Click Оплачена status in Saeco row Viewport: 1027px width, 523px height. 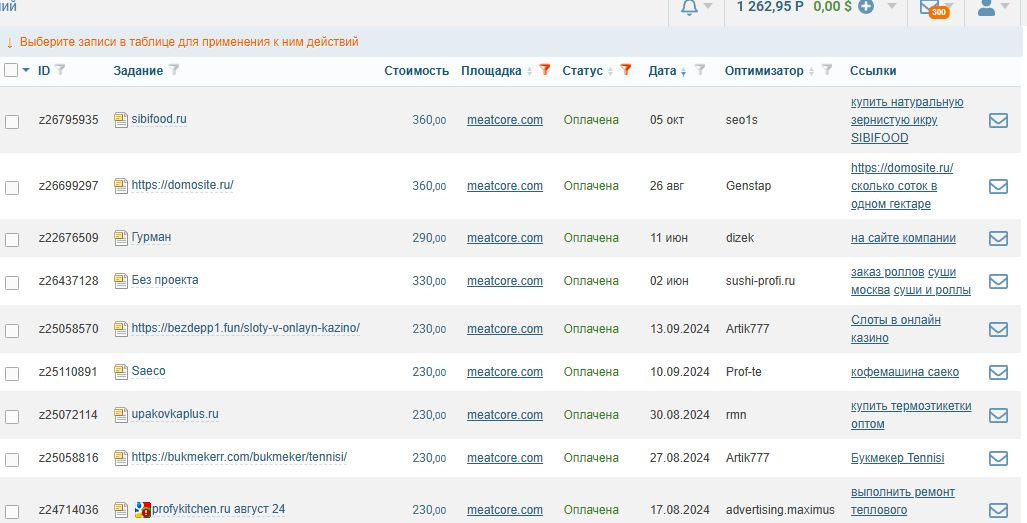coord(591,372)
